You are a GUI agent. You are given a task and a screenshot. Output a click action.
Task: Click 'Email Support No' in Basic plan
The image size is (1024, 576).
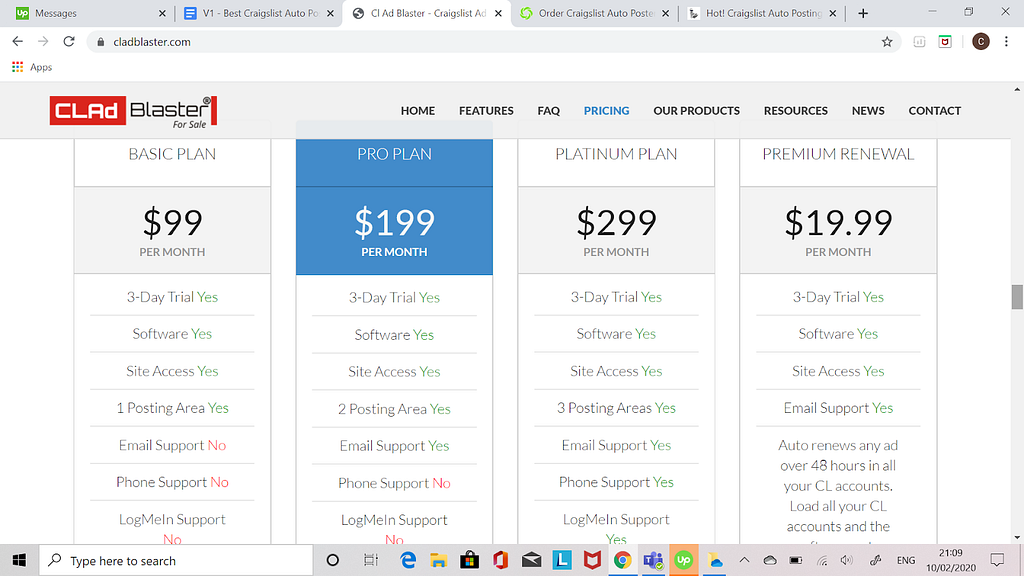(172, 445)
